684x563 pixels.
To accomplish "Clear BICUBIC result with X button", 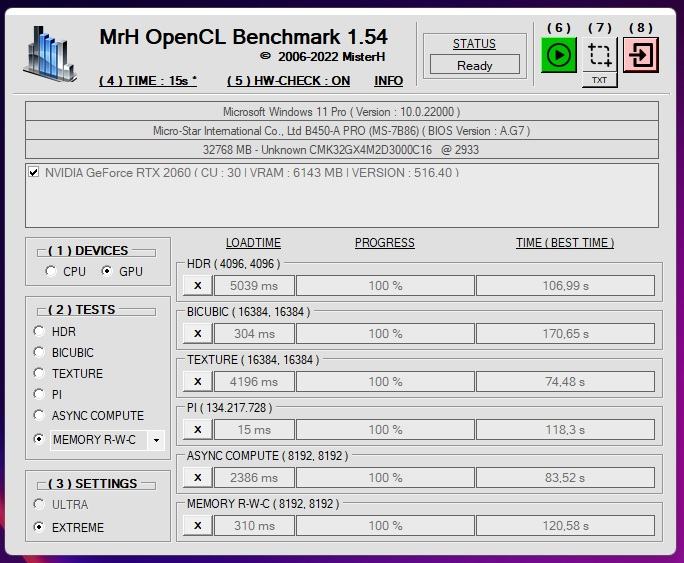I will point(198,334).
